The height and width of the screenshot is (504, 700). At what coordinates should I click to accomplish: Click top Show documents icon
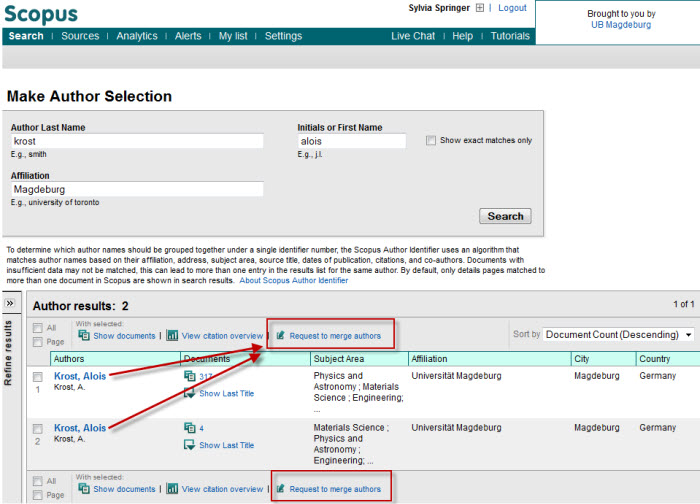click(83, 335)
